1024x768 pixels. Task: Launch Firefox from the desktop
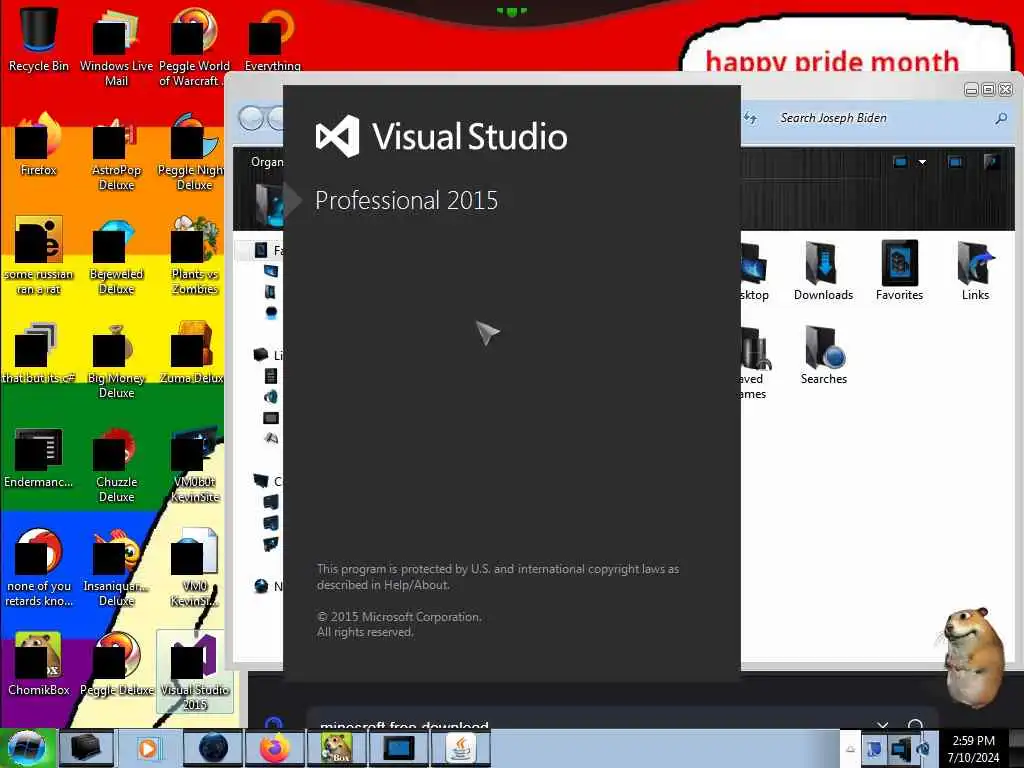39,145
